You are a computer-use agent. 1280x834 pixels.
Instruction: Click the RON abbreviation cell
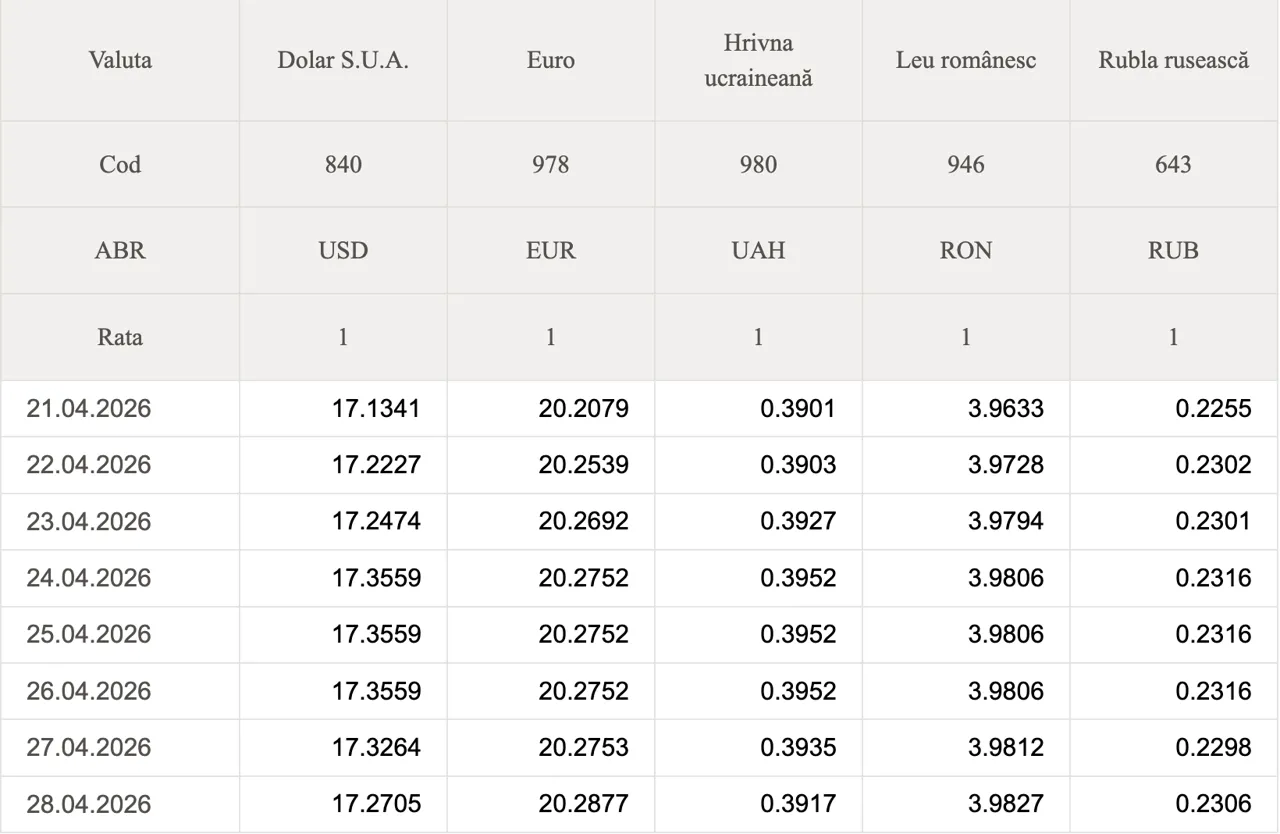click(966, 250)
